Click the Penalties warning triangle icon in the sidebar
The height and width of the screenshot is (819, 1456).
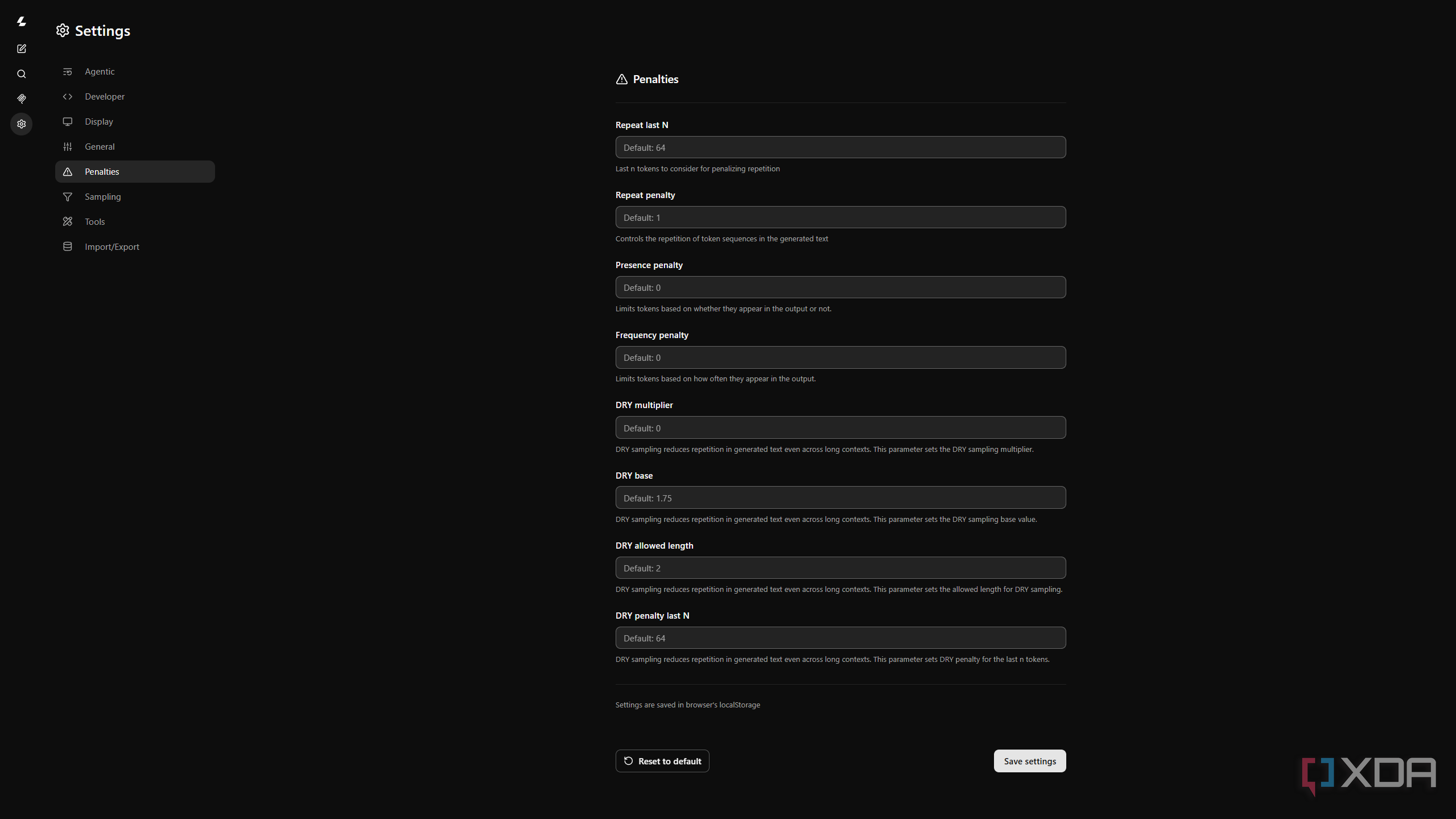tap(68, 172)
